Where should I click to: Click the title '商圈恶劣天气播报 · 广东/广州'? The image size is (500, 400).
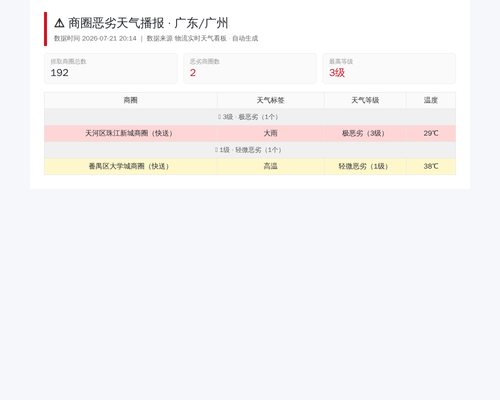click(x=148, y=23)
